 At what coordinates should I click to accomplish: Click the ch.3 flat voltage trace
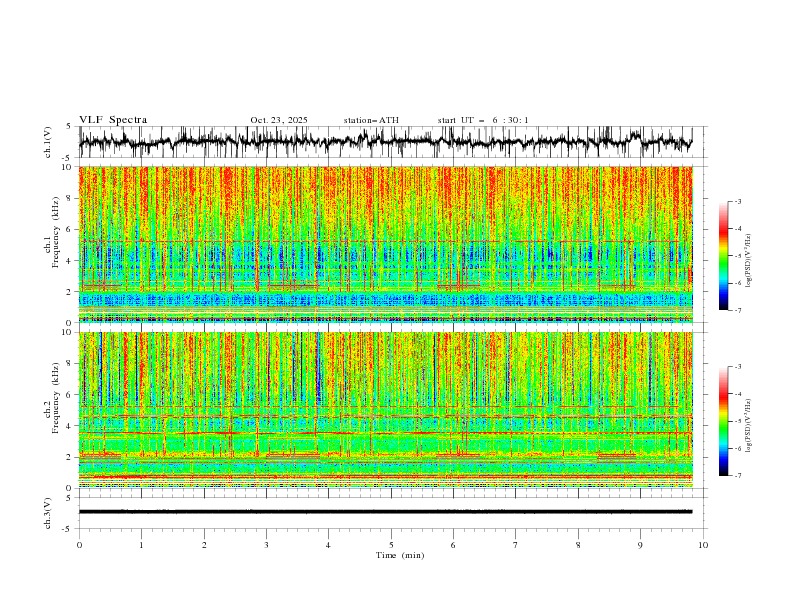click(385, 512)
